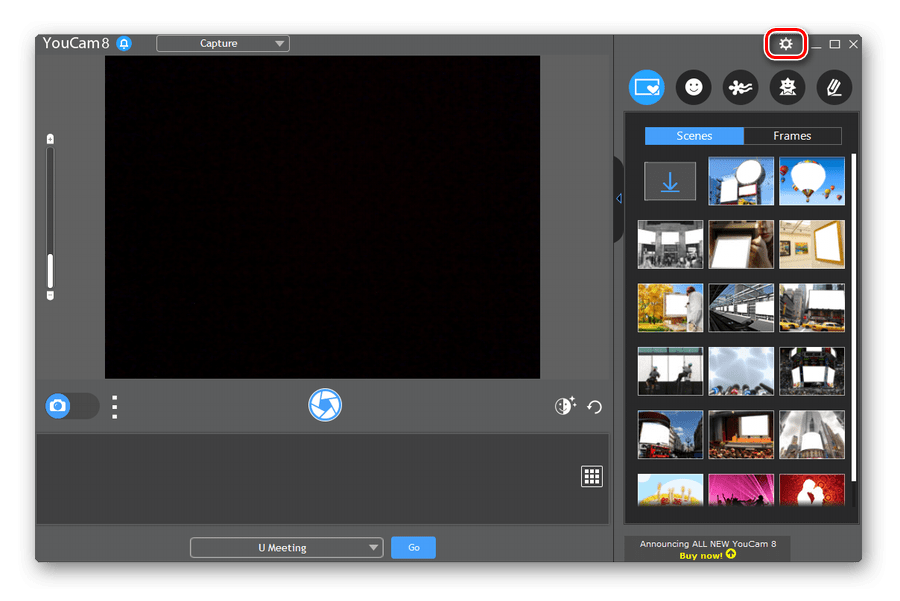The image size is (900, 601).
Task: Select the scenes and frames effects icon
Action: tap(647, 88)
